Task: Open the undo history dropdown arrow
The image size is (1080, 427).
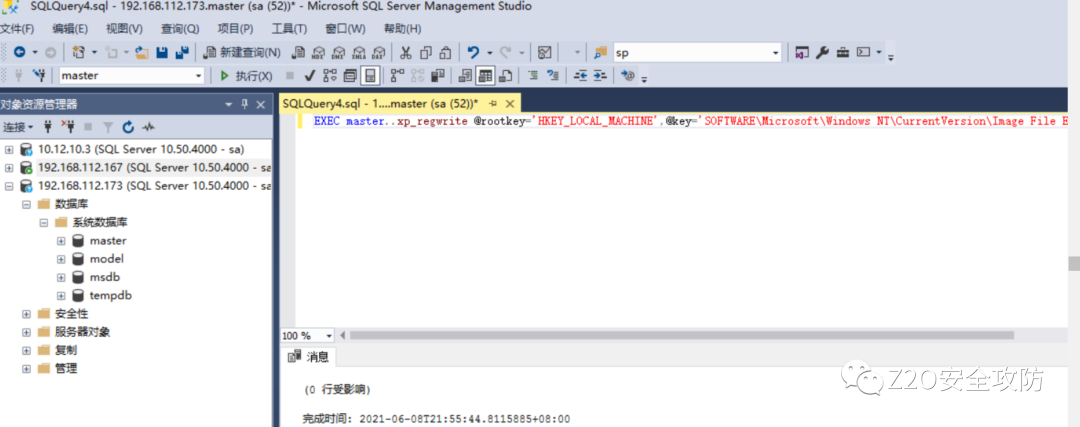Action: [x=490, y=52]
